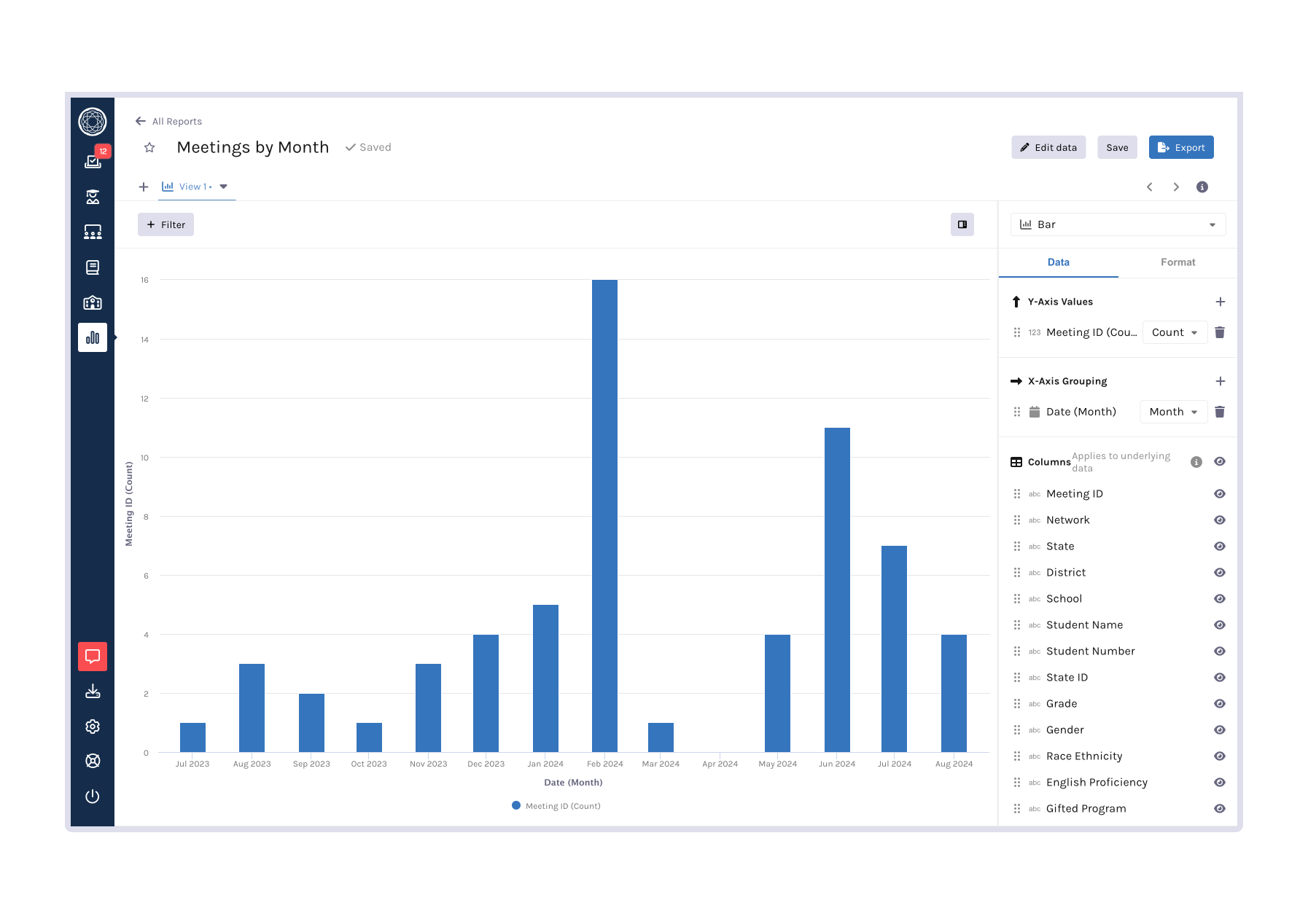Screen dimensions: 1308x924
Task: Hide the State ID column
Action: 1220,678
